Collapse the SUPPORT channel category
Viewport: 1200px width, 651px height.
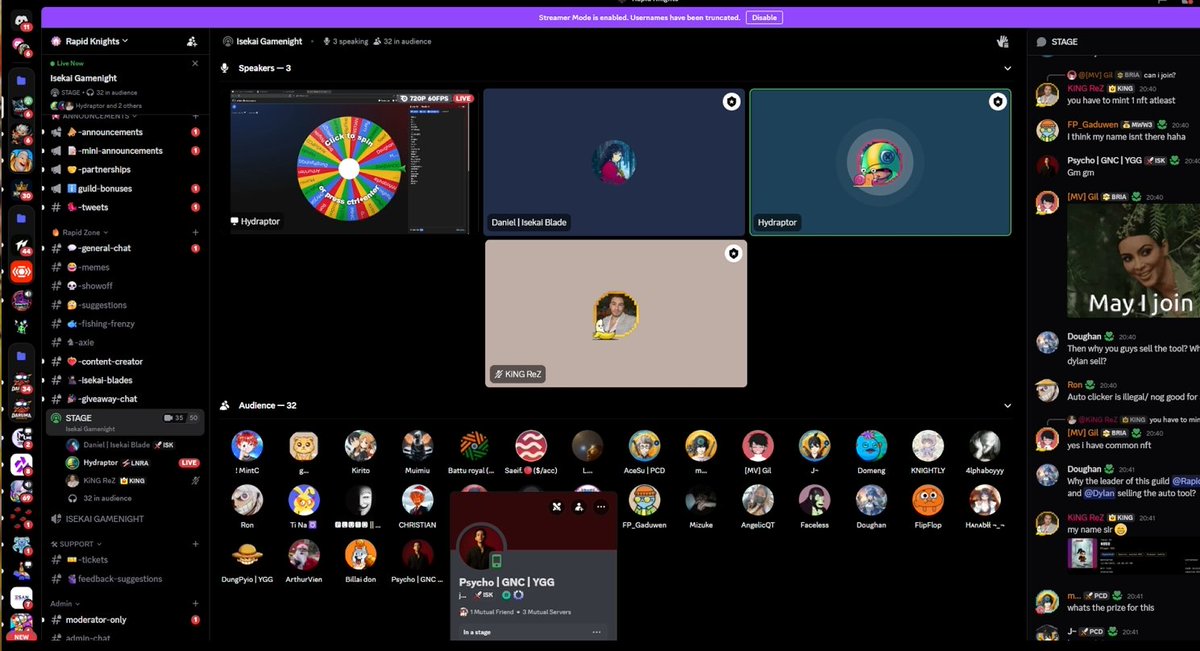(77, 545)
